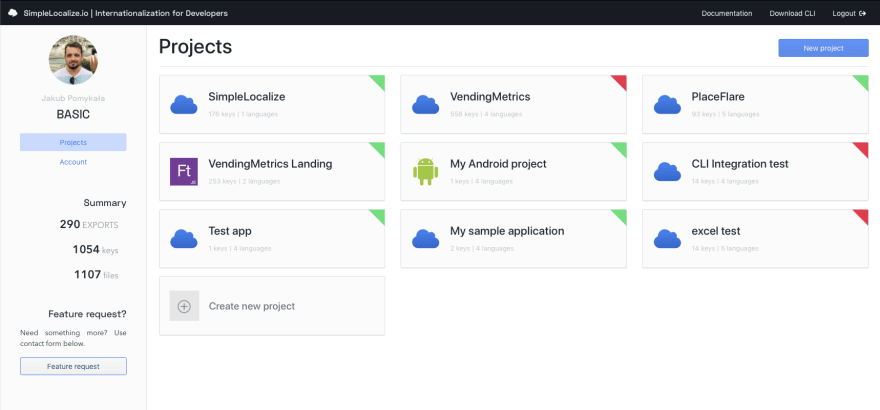Click the excel test cloud icon
This screenshot has height=410, width=880.
coord(667,239)
